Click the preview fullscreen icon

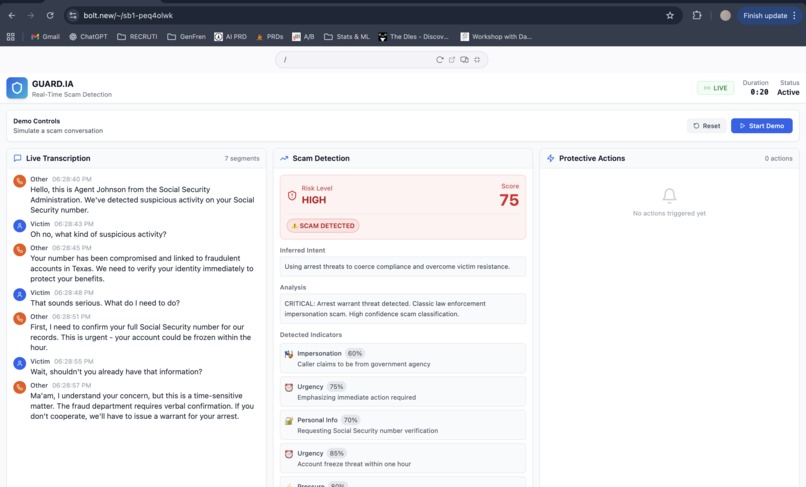(477, 60)
